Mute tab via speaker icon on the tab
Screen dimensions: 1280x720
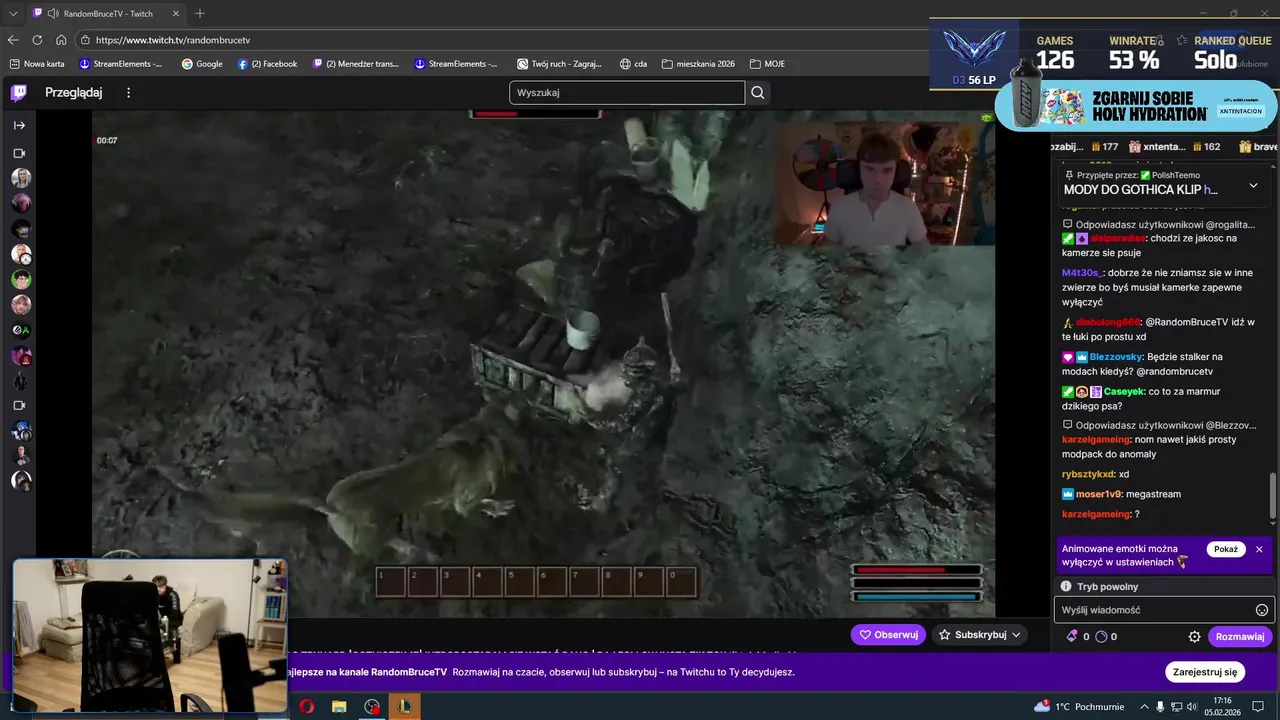(52, 14)
